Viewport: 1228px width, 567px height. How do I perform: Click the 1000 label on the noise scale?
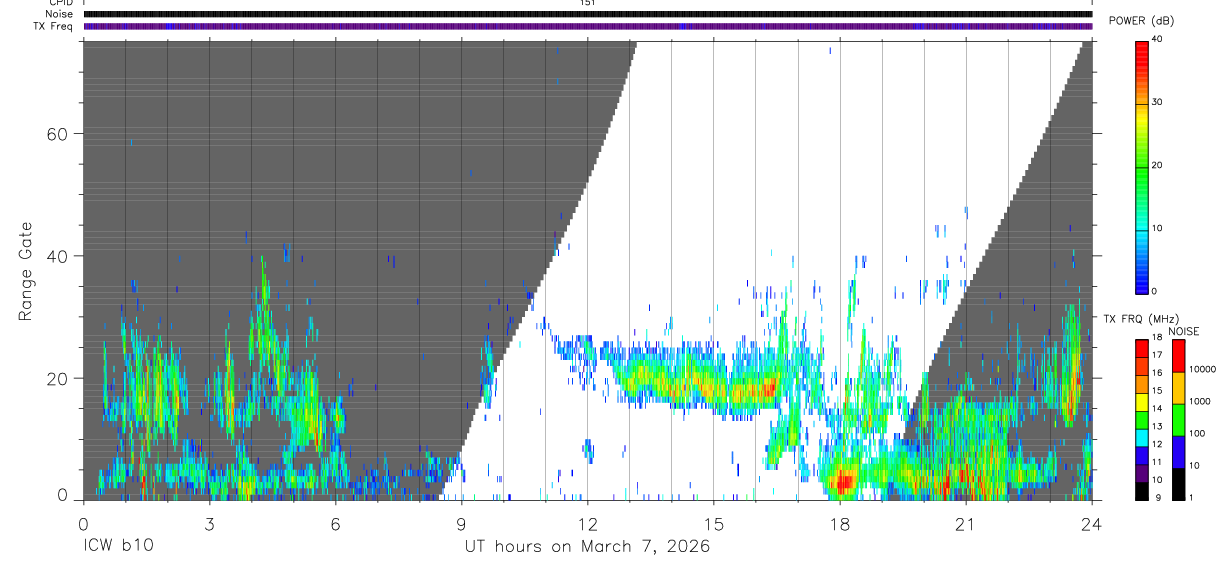pyautogui.click(x=1198, y=401)
